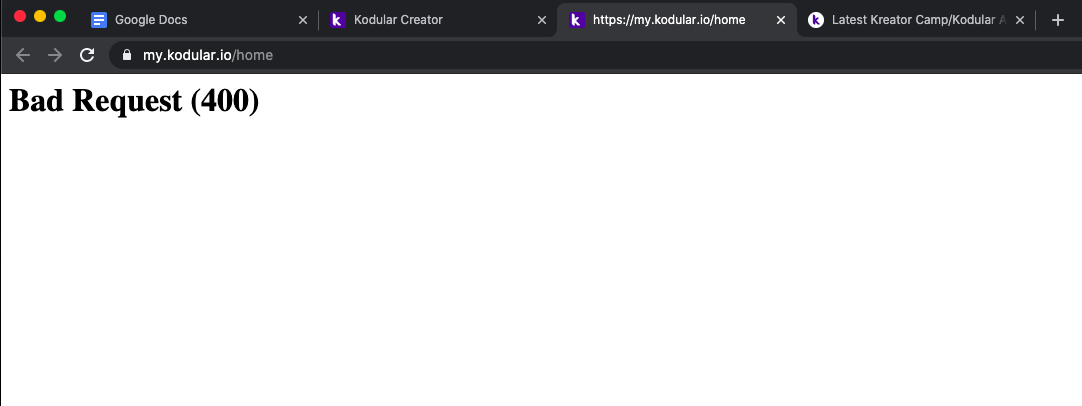Click the yellow minimize window button
Image resolution: width=1082 pixels, height=406 pixels.
coord(40,16)
